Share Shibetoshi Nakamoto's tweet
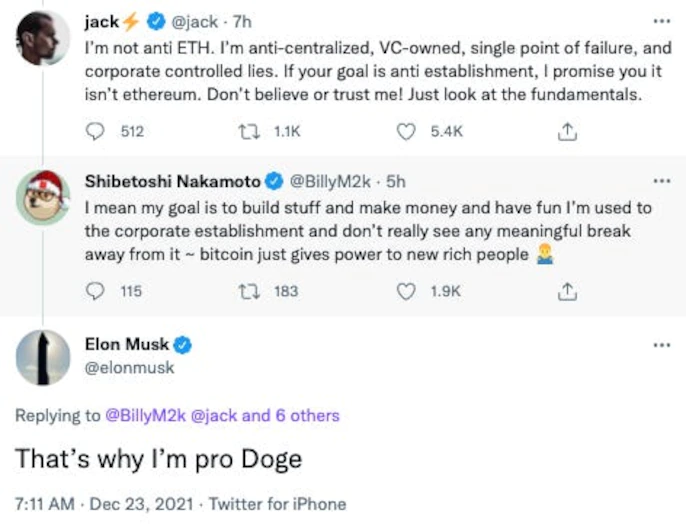686x526 pixels. point(567,291)
